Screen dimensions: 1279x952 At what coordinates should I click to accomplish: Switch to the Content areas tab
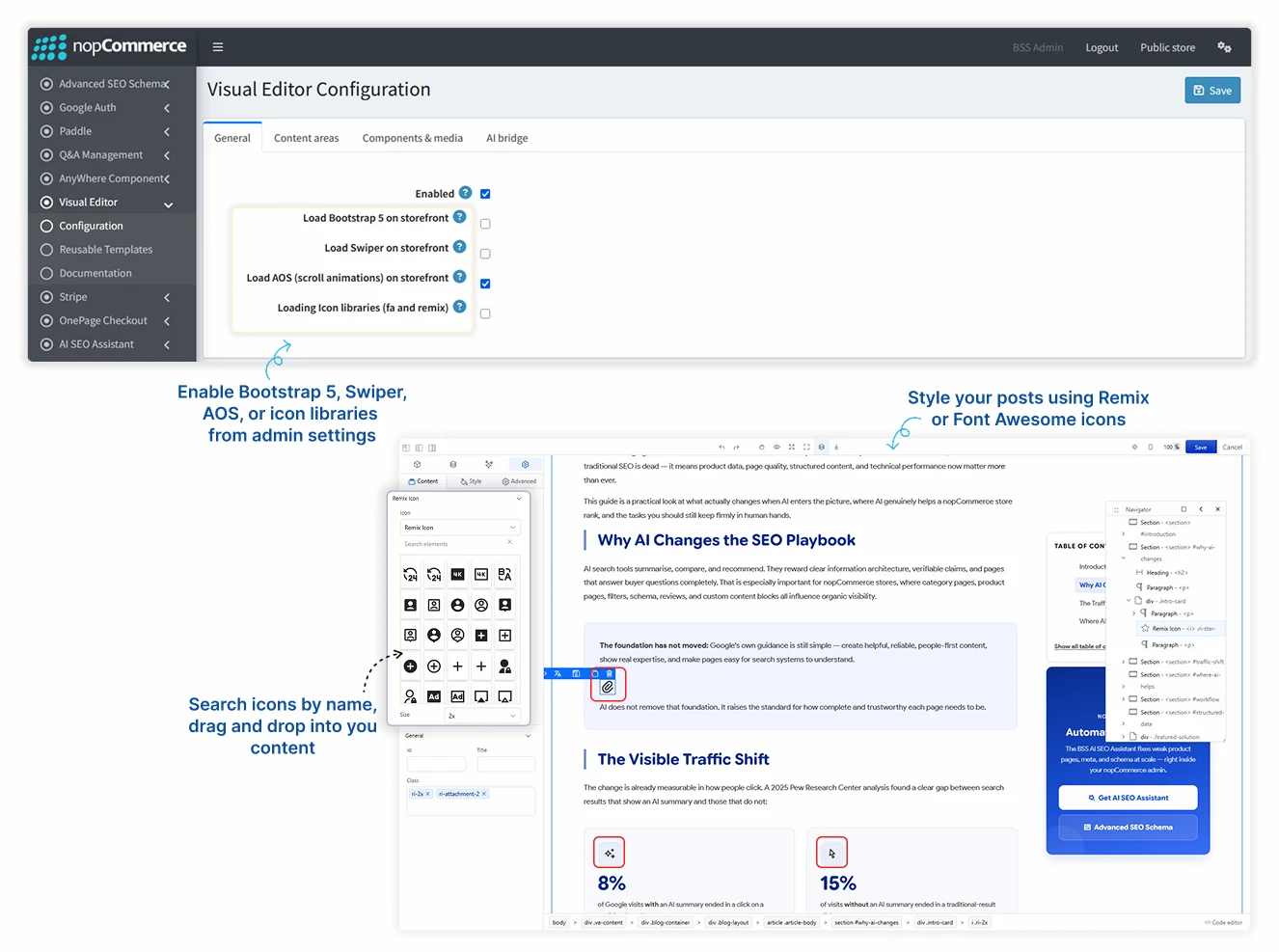307,138
